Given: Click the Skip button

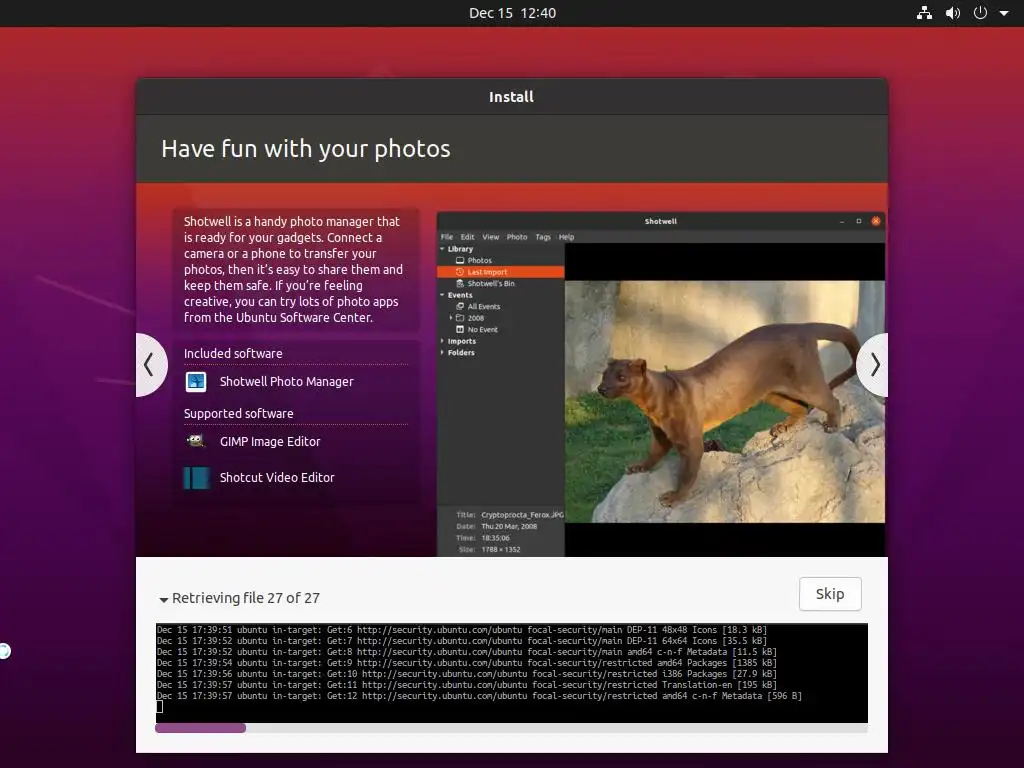Looking at the screenshot, I should click(830, 594).
